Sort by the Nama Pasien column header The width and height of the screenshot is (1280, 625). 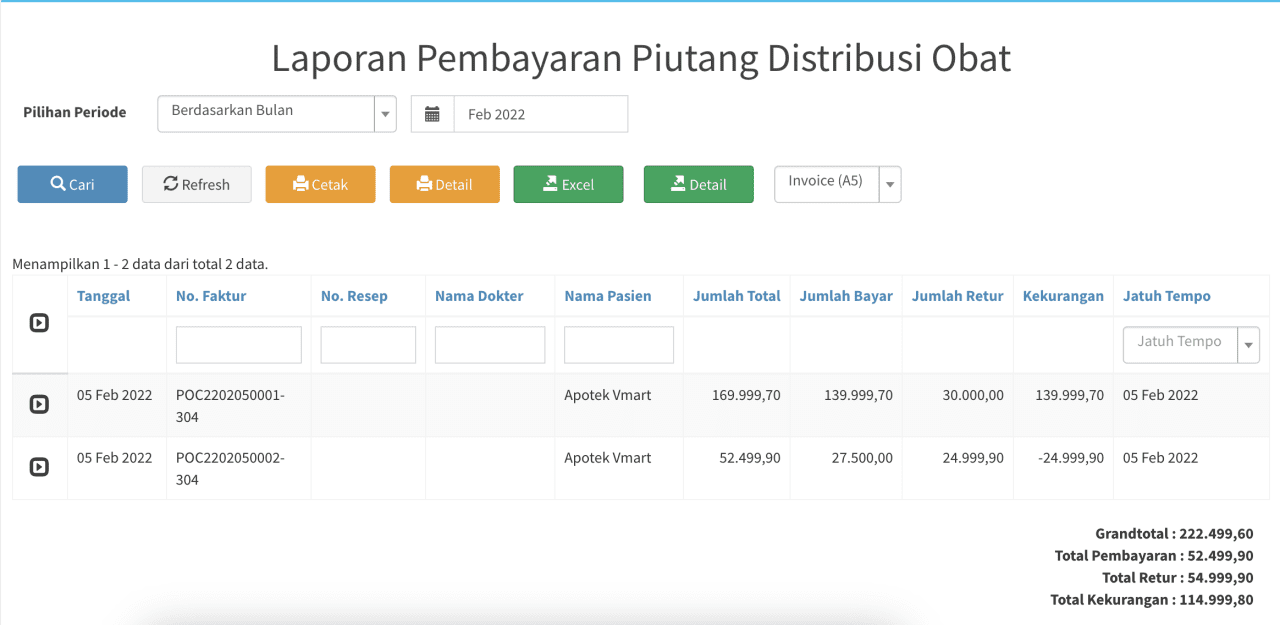pyautogui.click(x=608, y=296)
